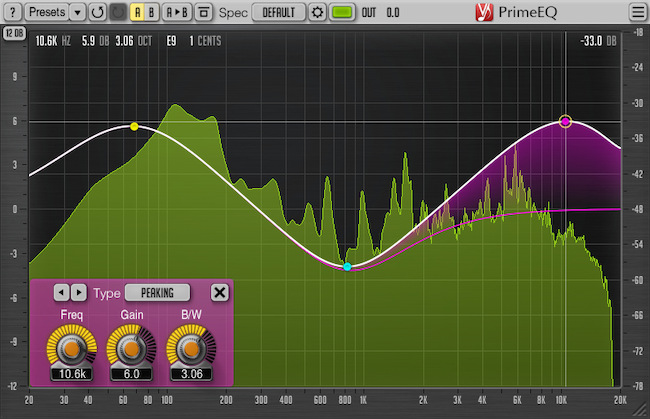Click the OUT gain value 0.0
The width and height of the screenshot is (650, 419).
393,13
